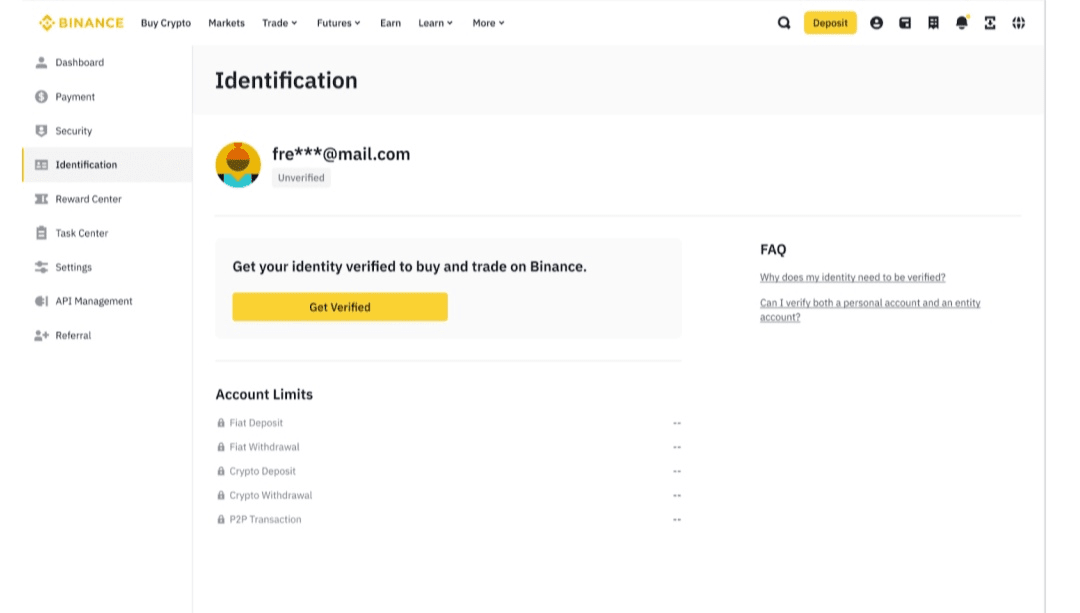Open the wallet icon in header
The width and height of the screenshot is (1080, 613).
point(905,23)
